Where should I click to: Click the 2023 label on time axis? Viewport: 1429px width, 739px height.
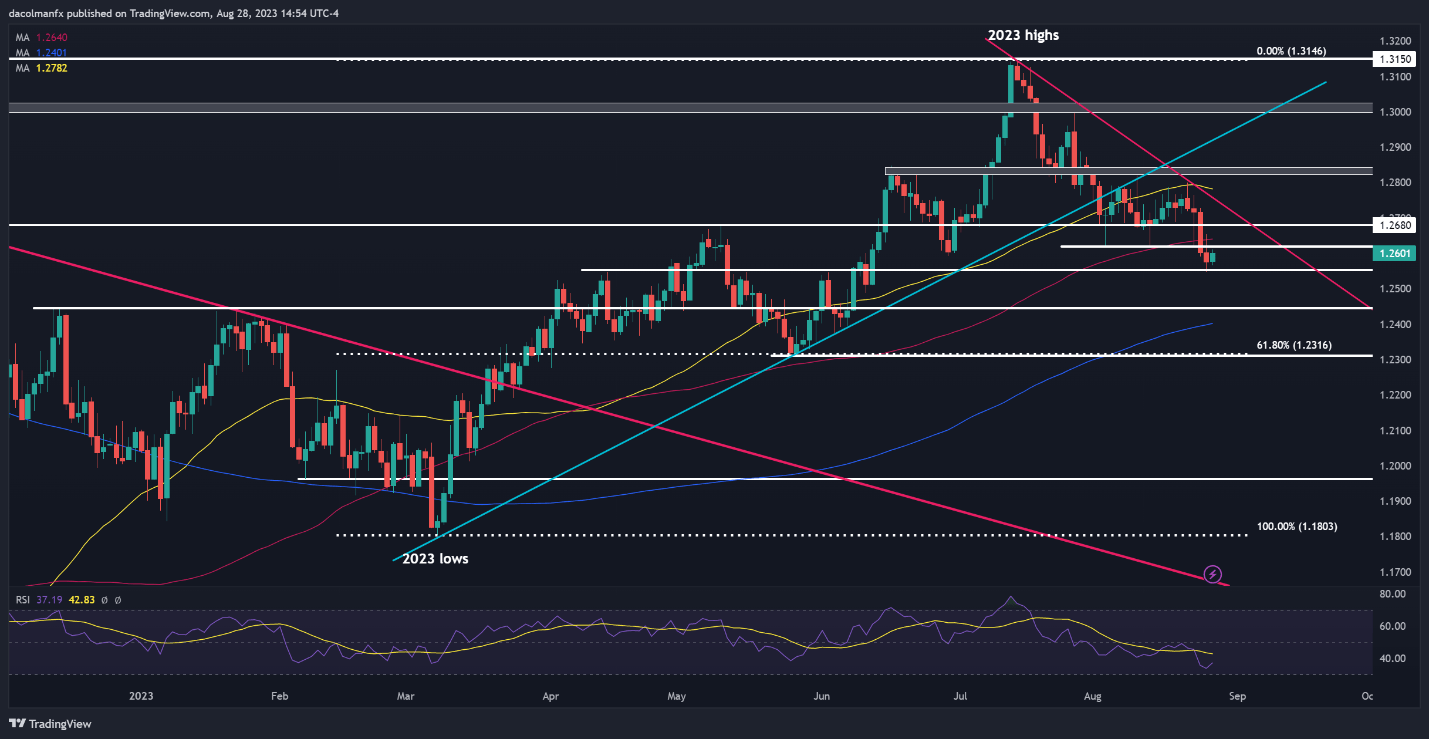pyautogui.click(x=141, y=696)
